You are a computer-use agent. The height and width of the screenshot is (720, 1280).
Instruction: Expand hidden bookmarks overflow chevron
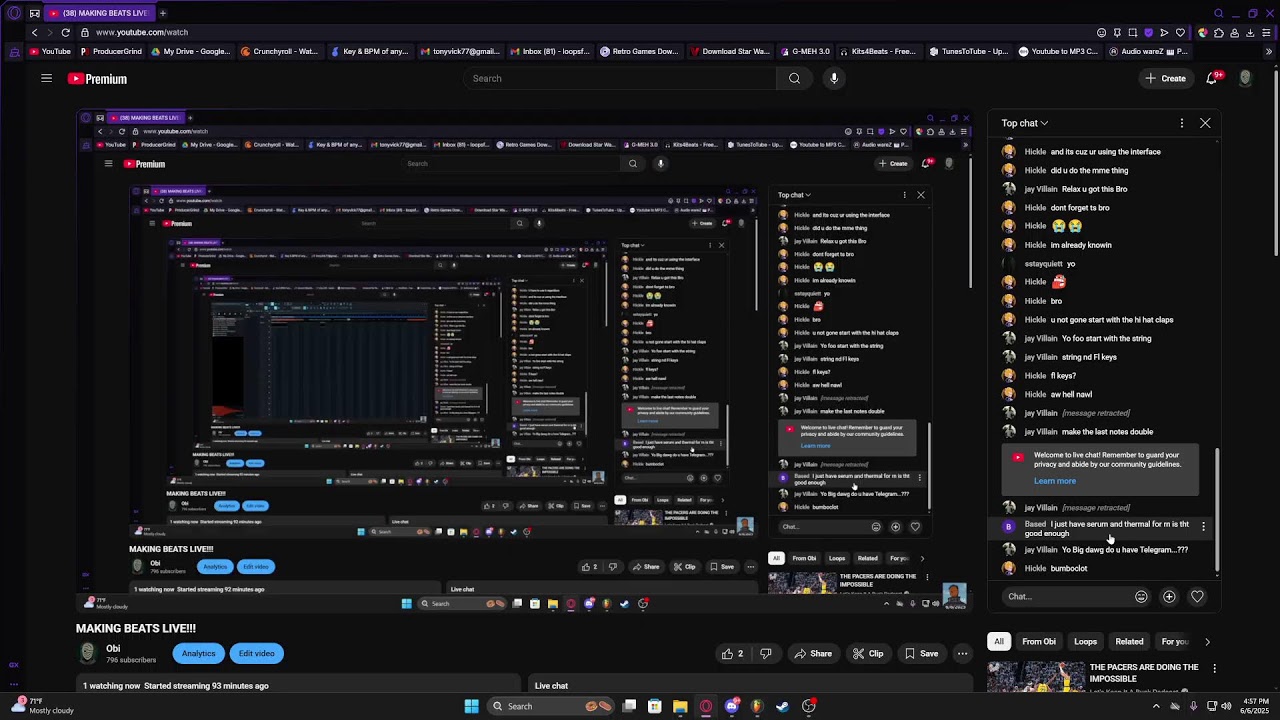click(1269, 51)
